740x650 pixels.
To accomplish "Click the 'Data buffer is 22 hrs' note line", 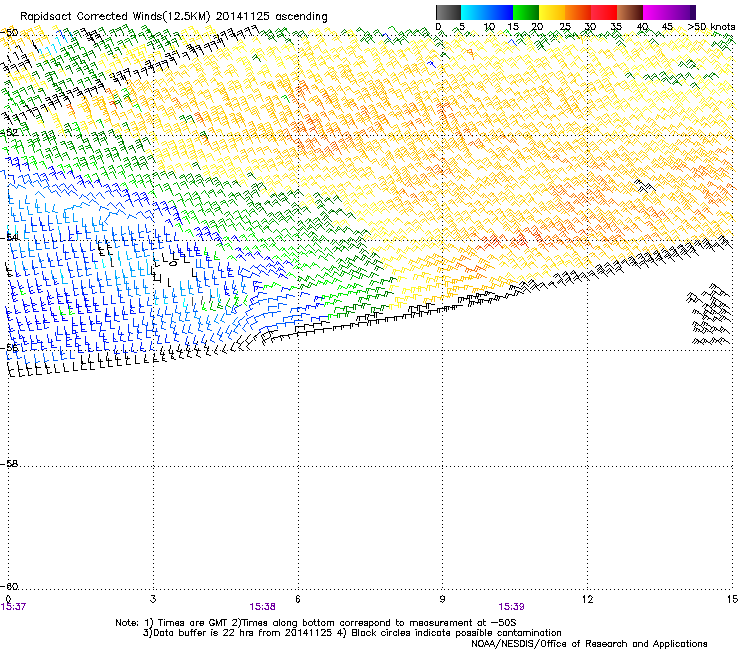I will tap(352, 633).
